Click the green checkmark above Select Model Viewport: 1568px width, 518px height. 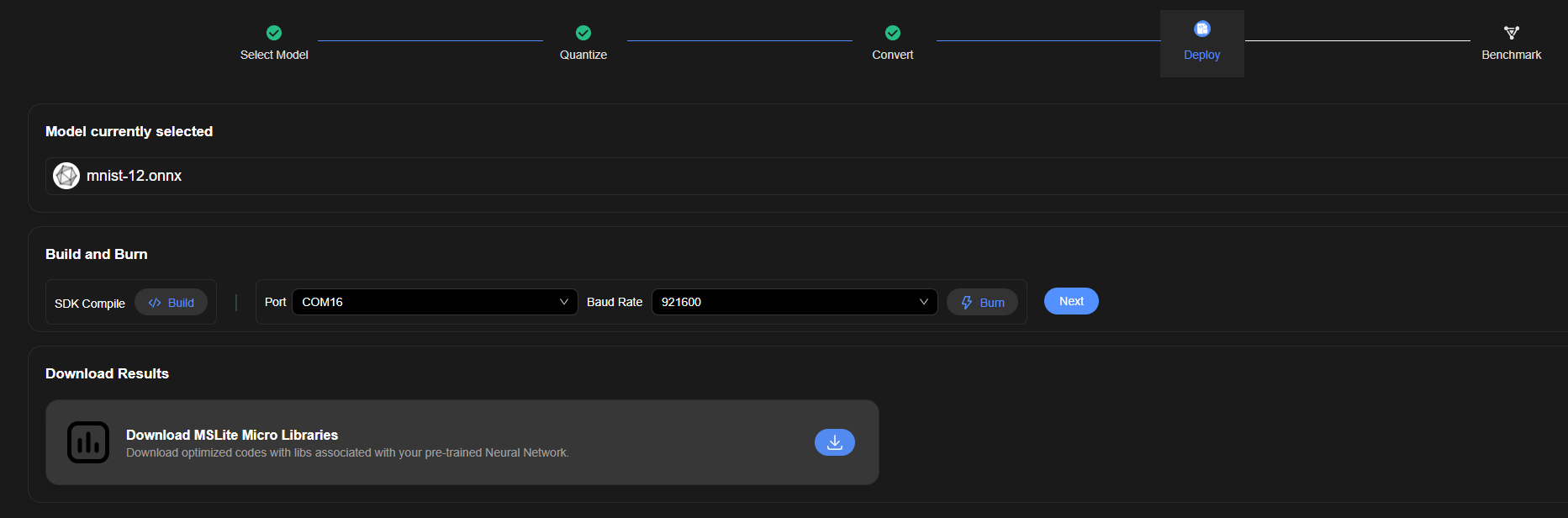(x=274, y=33)
